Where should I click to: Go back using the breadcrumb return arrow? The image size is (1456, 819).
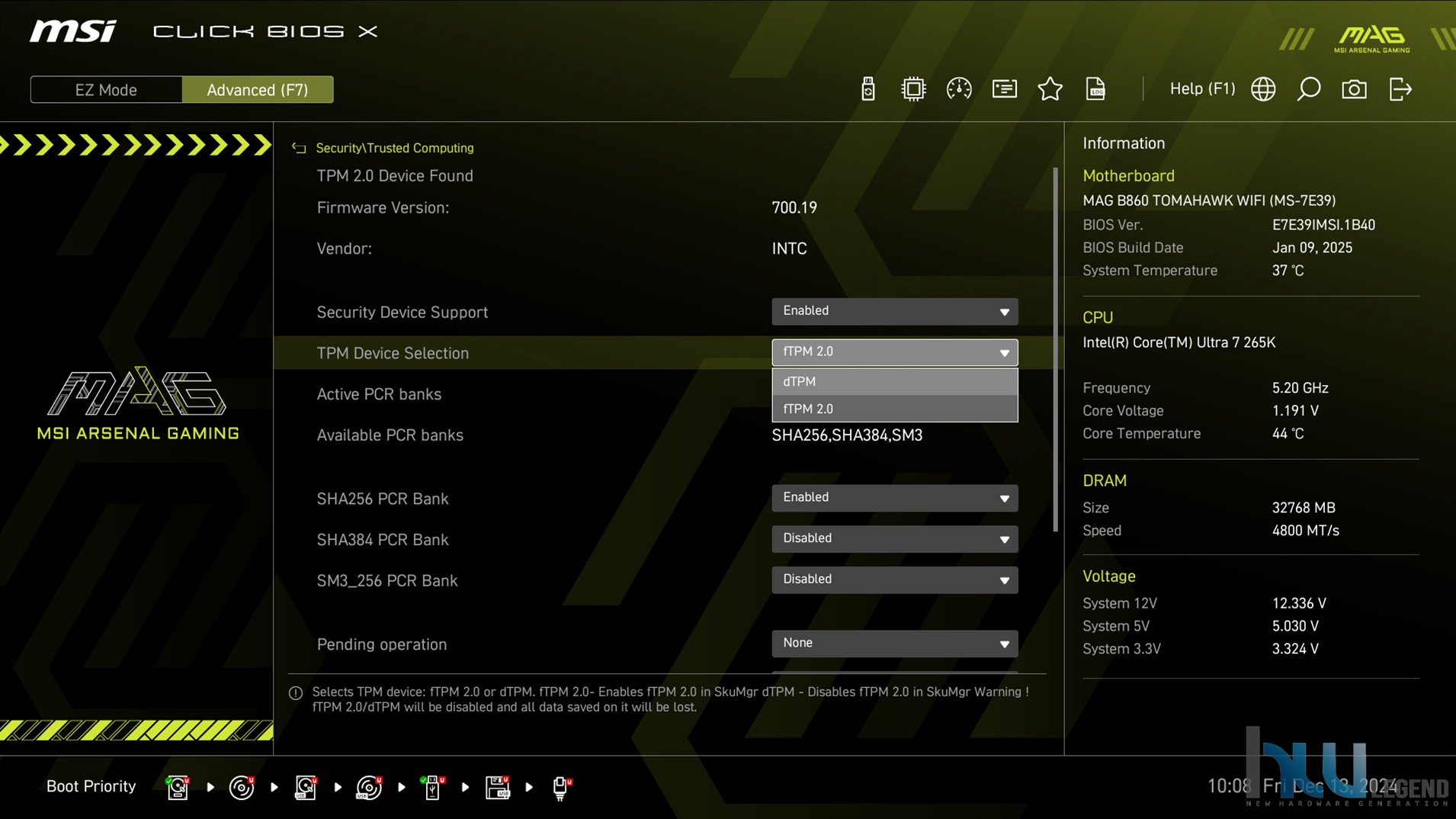coord(299,148)
